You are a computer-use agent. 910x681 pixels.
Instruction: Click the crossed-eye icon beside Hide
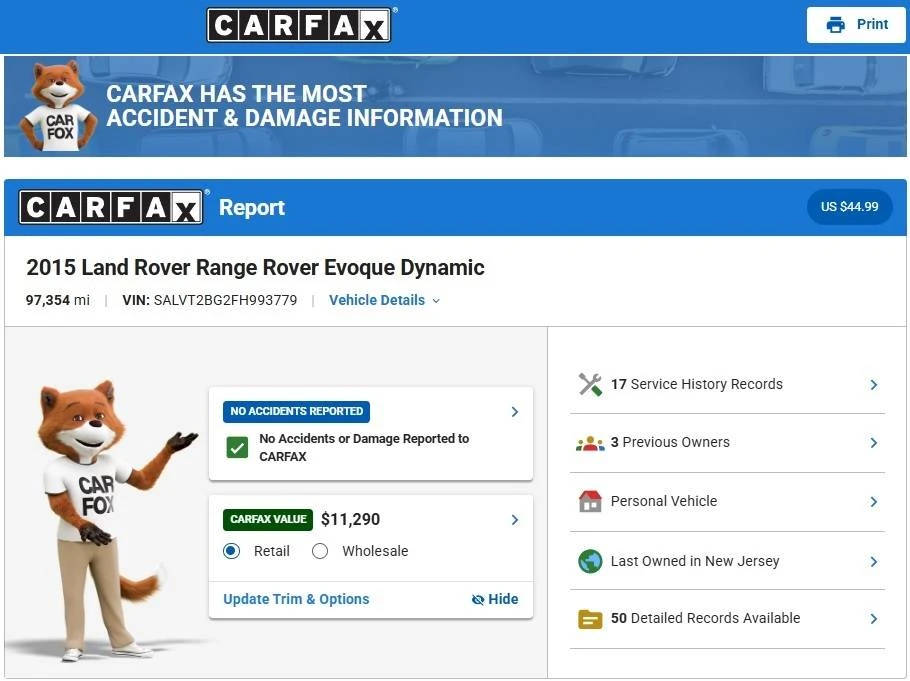478,600
